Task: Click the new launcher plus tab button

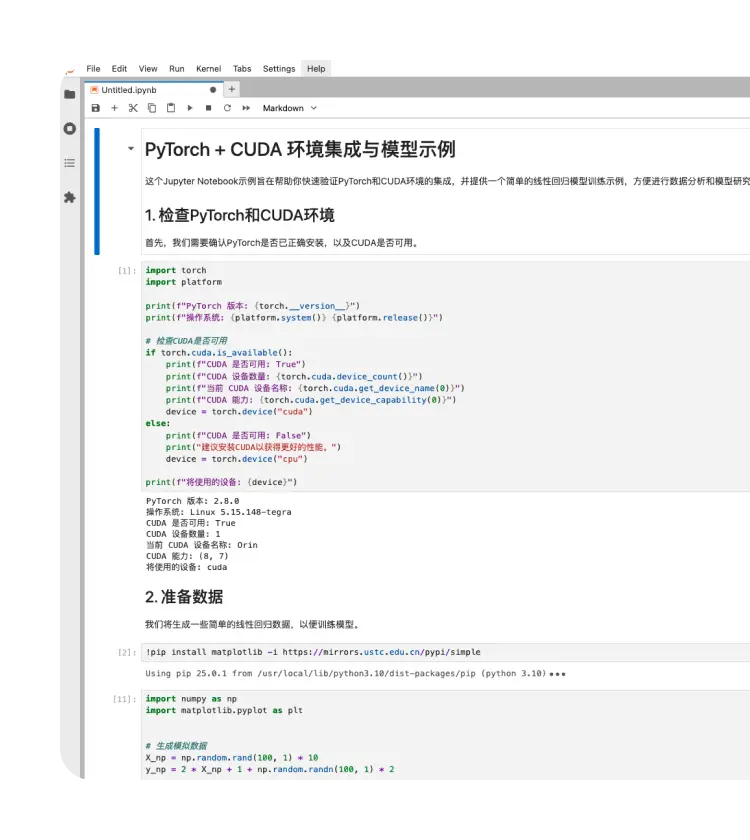Action: pyautogui.click(x=232, y=89)
